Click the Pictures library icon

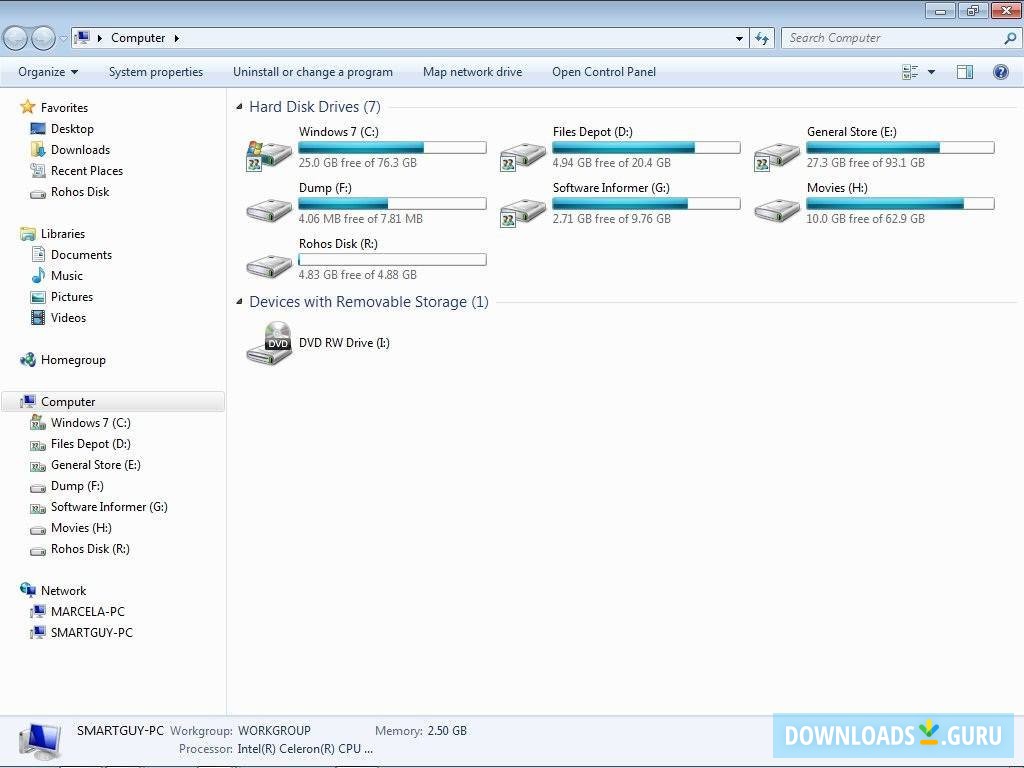tap(39, 296)
